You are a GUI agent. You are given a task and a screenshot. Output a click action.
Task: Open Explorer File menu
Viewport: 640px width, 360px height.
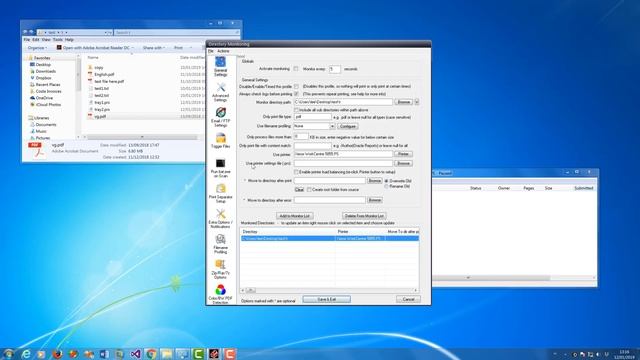tap(27, 40)
